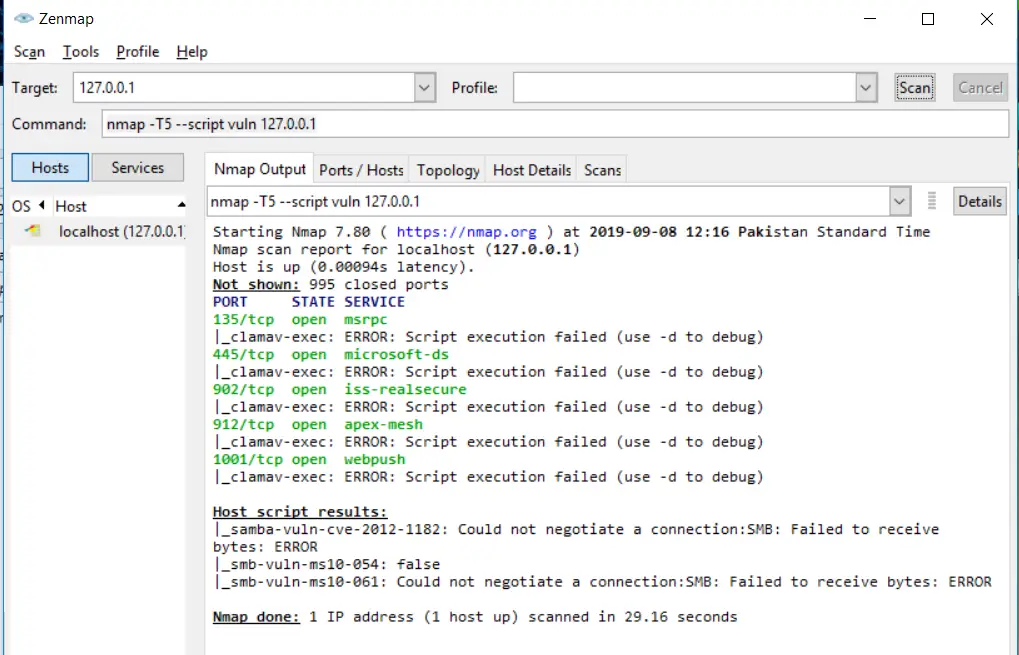Viewport: 1019px width, 655px height.
Task: Click the smb-vuln-ms10-061 result line
Action: click(x=602, y=582)
